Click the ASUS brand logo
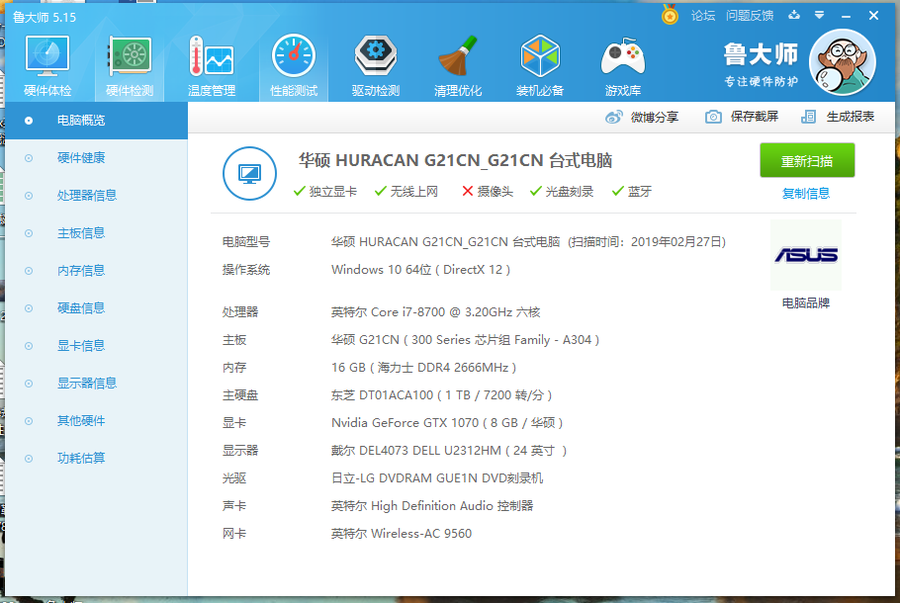This screenshot has height=603, width=900. [806, 255]
